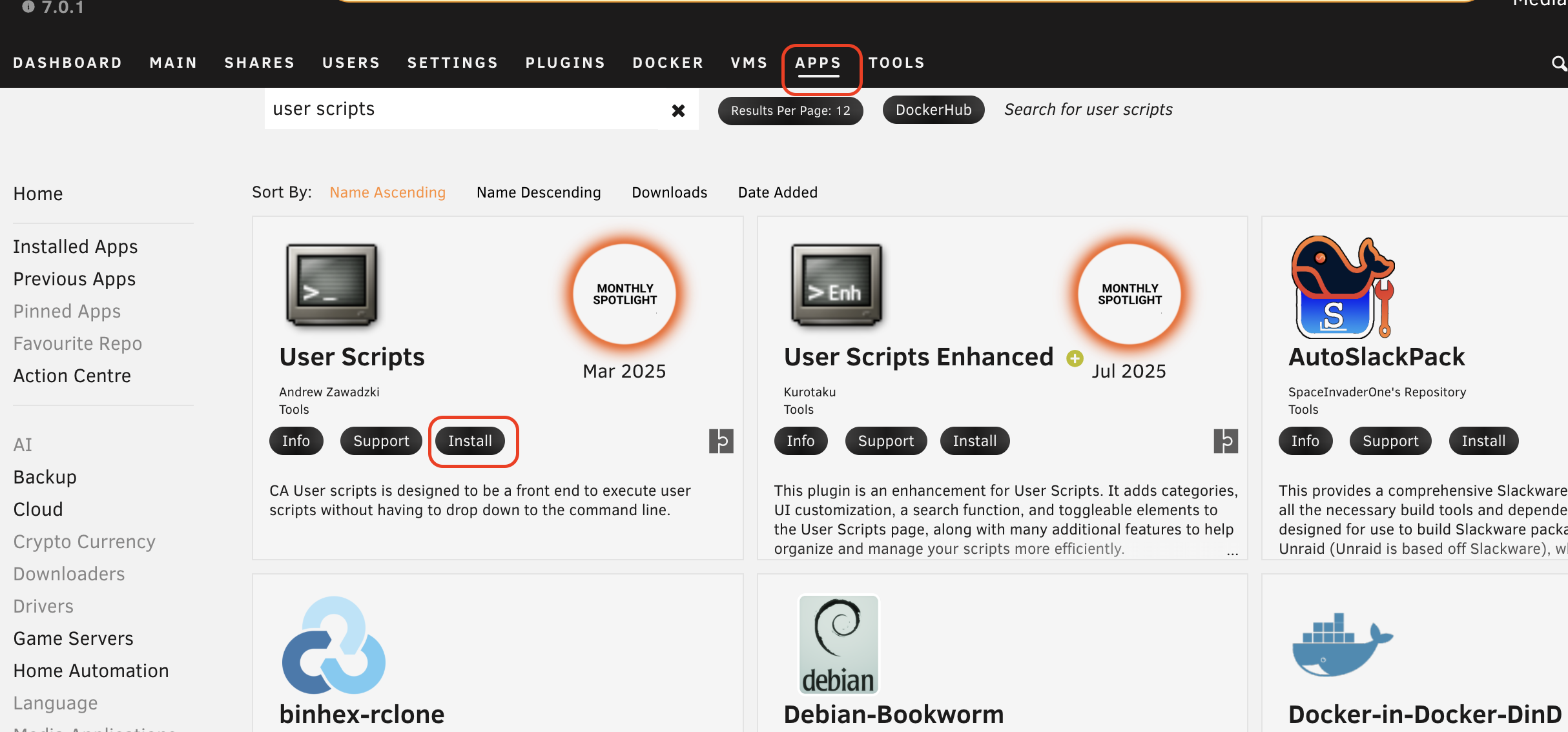Click the User Scripts Enhanced terminal icon
This screenshot has height=732, width=1568.
837,285
